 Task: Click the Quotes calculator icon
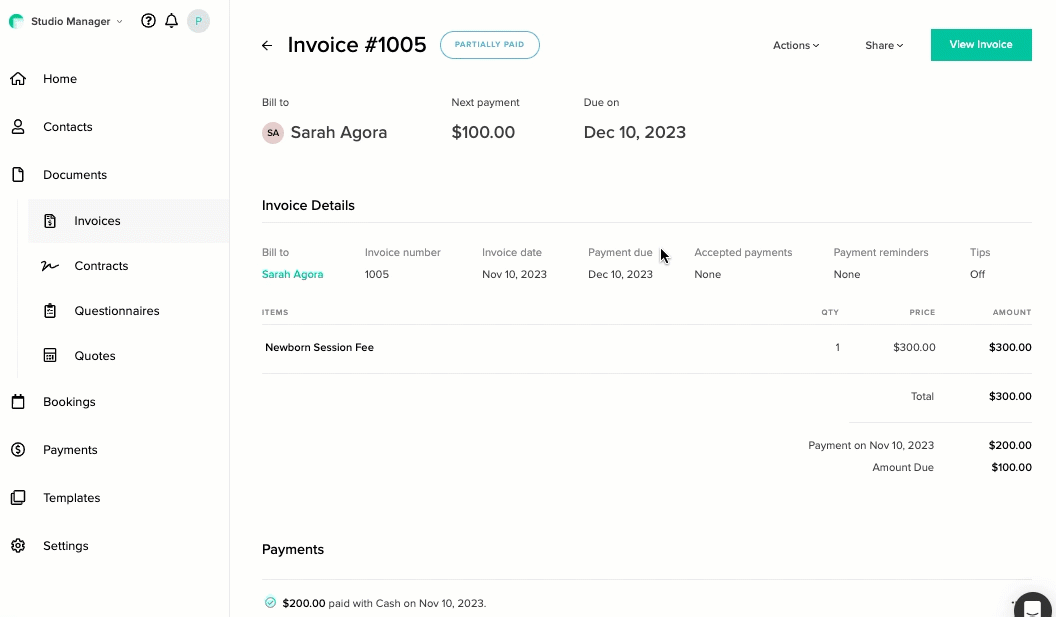(x=49, y=355)
